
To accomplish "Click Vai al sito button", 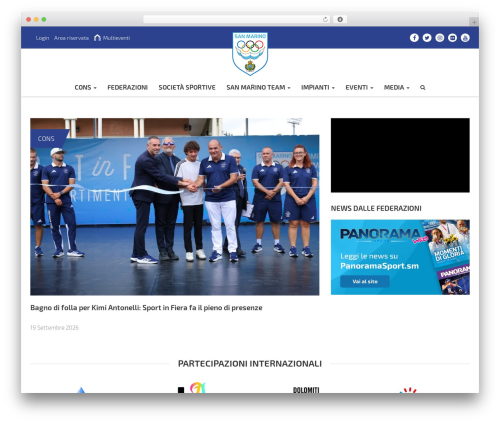I will 365,281.
